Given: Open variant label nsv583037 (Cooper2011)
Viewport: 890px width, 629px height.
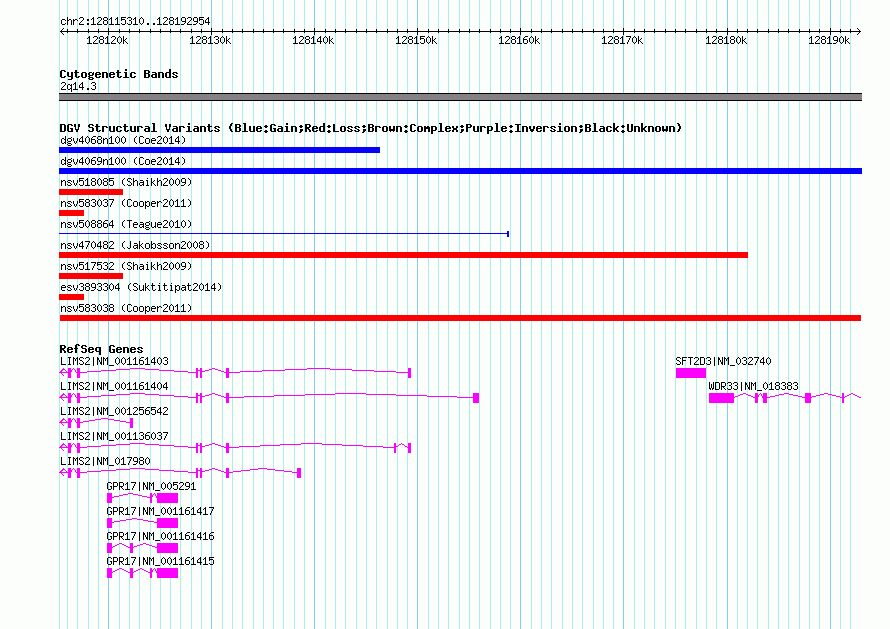Looking at the screenshot, I should coord(126,203).
